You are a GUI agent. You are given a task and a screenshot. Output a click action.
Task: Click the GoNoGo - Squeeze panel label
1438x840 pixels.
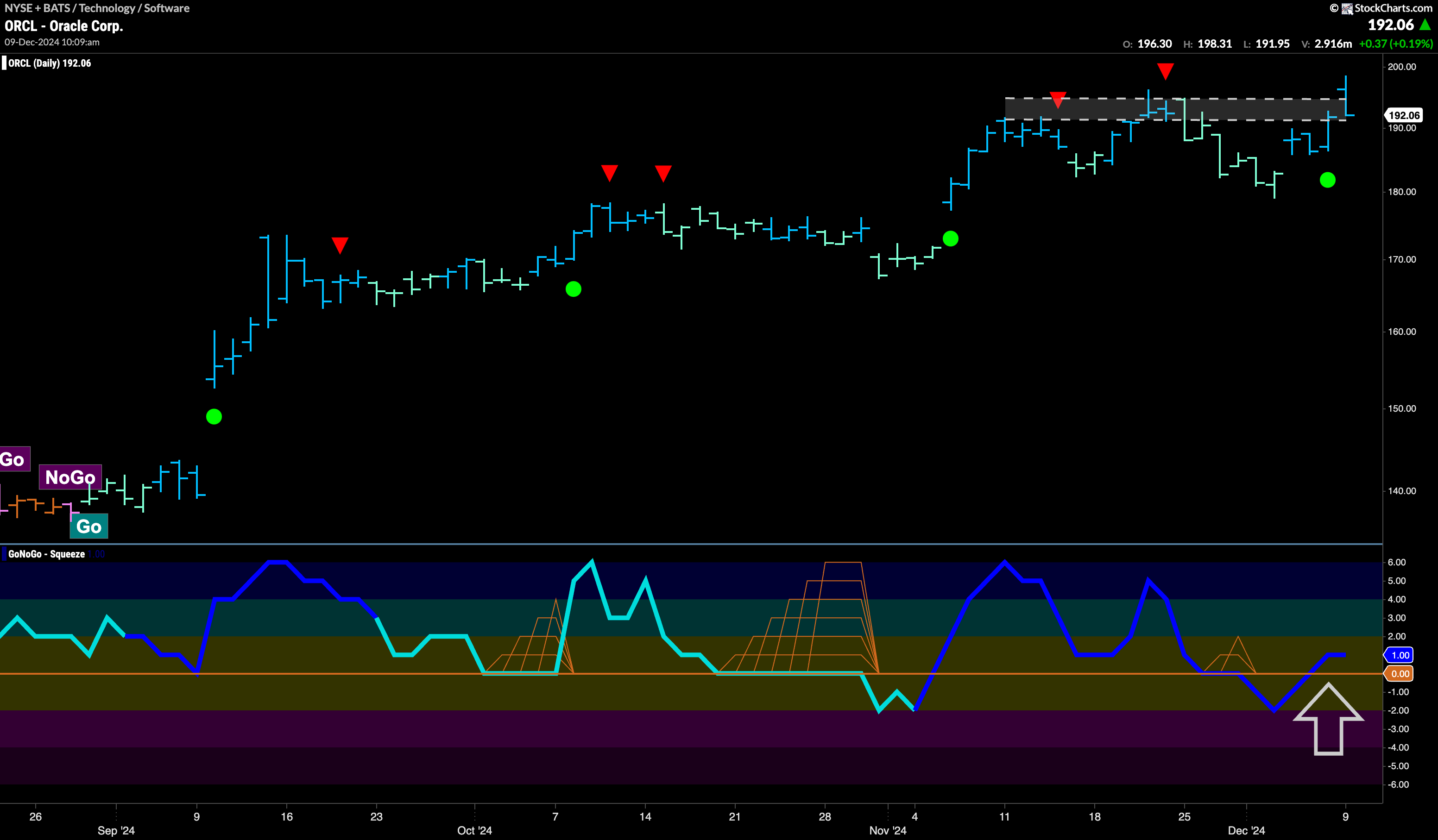coord(46,554)
